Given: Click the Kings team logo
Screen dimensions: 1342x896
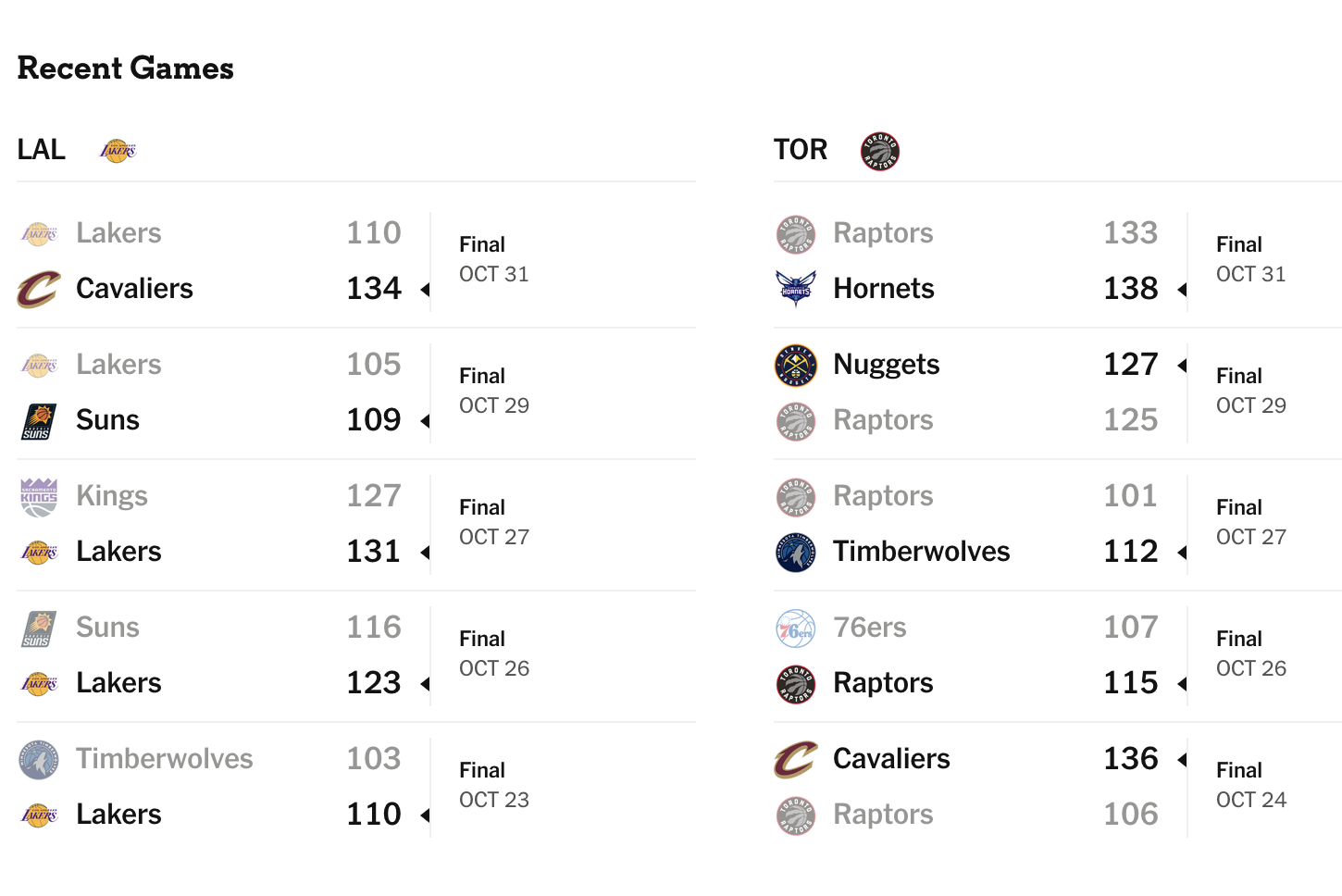Looking at the screenshot, I should point(39,497).
